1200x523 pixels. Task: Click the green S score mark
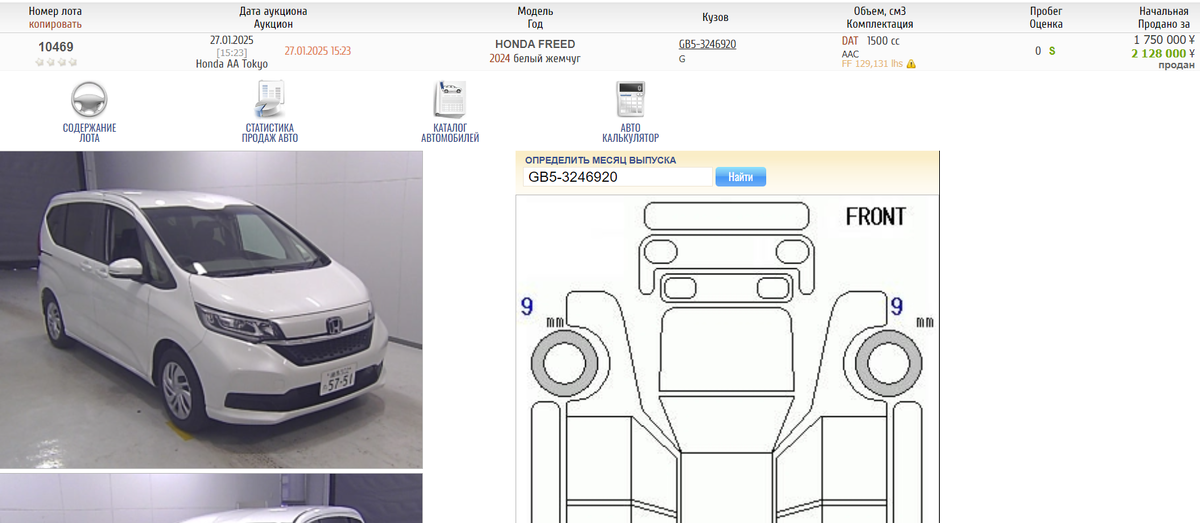[x=1052, y=50]
